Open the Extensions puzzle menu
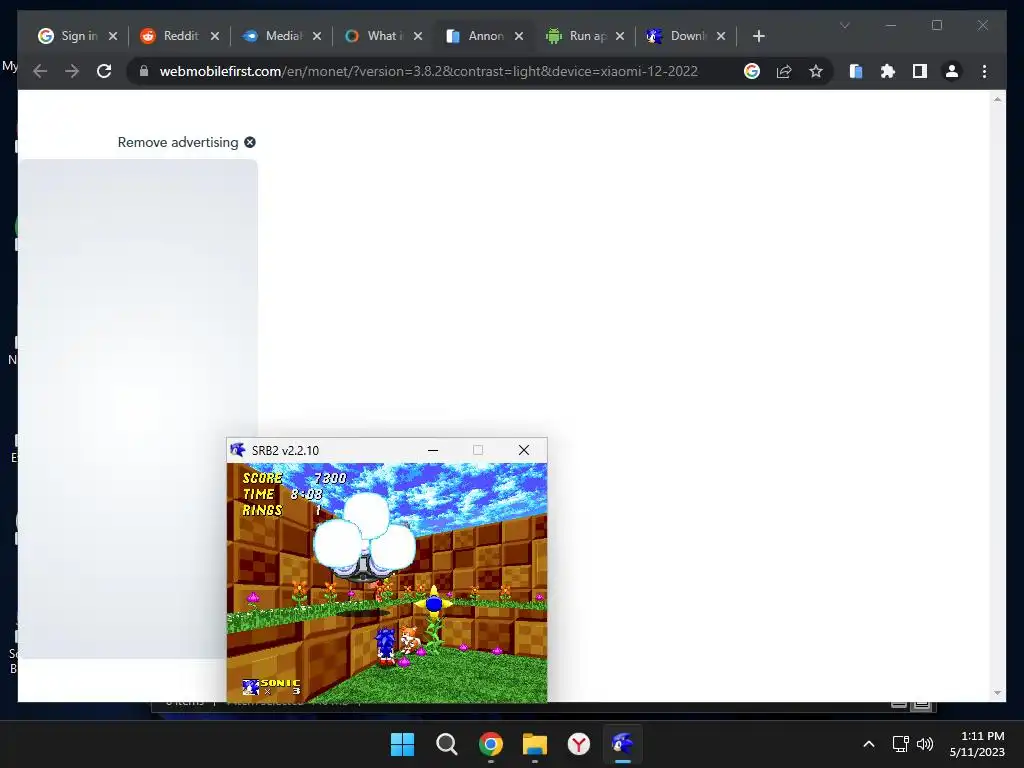Viewport: 1024px width, 768px height. point(888,71)
